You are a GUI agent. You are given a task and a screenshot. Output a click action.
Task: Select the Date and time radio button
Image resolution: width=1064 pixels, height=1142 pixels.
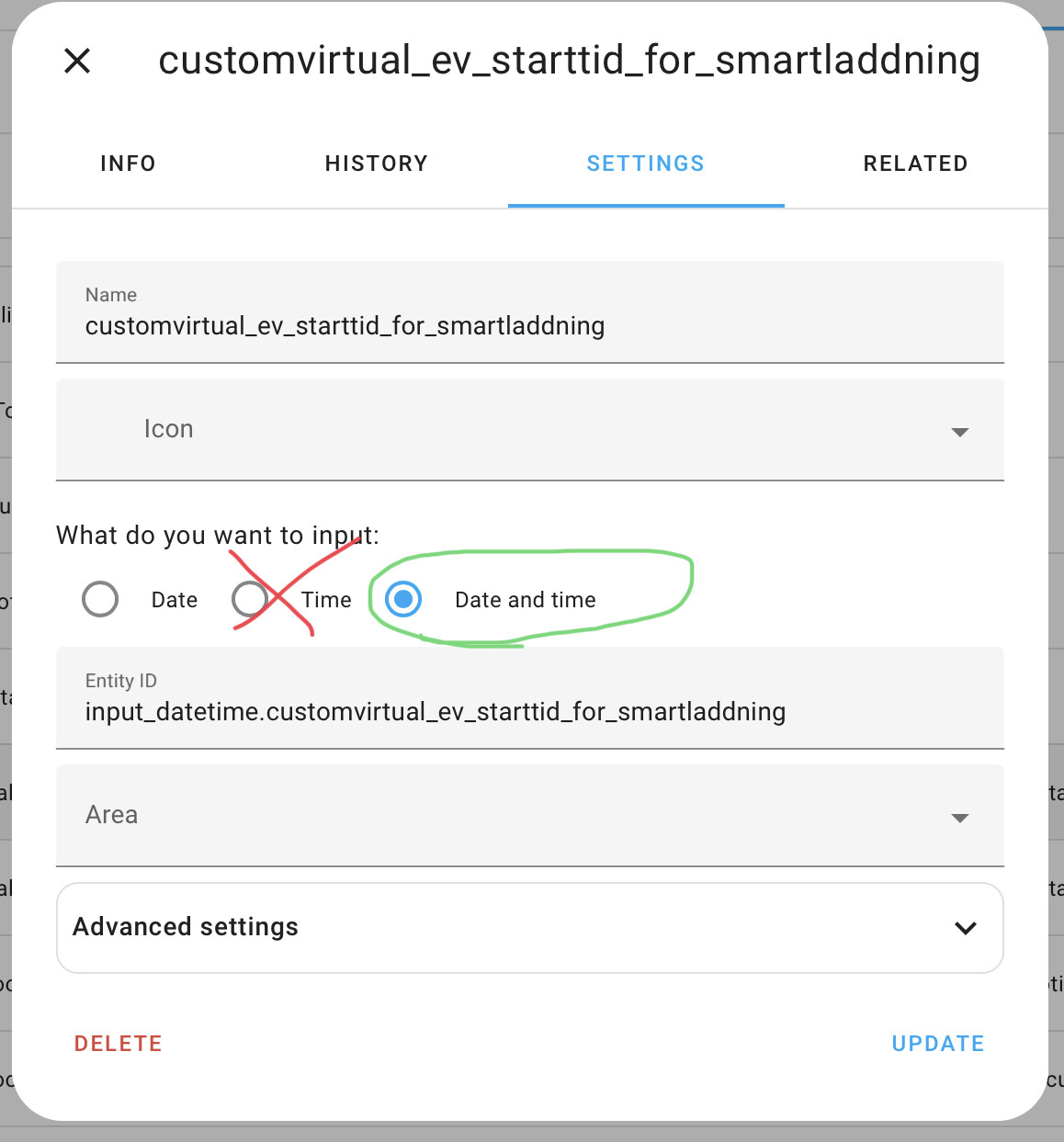pos(403,599)
